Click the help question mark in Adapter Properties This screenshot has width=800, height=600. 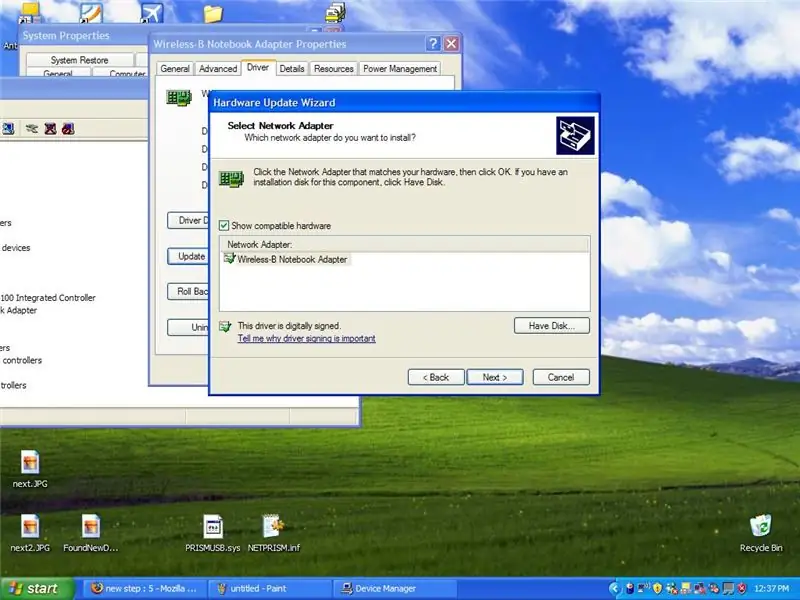433,44
